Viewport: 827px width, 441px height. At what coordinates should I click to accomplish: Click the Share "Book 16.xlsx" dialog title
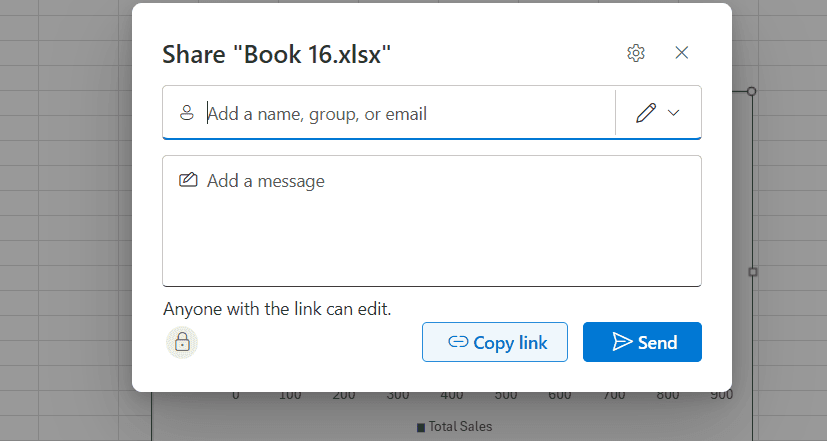(276, 54)
